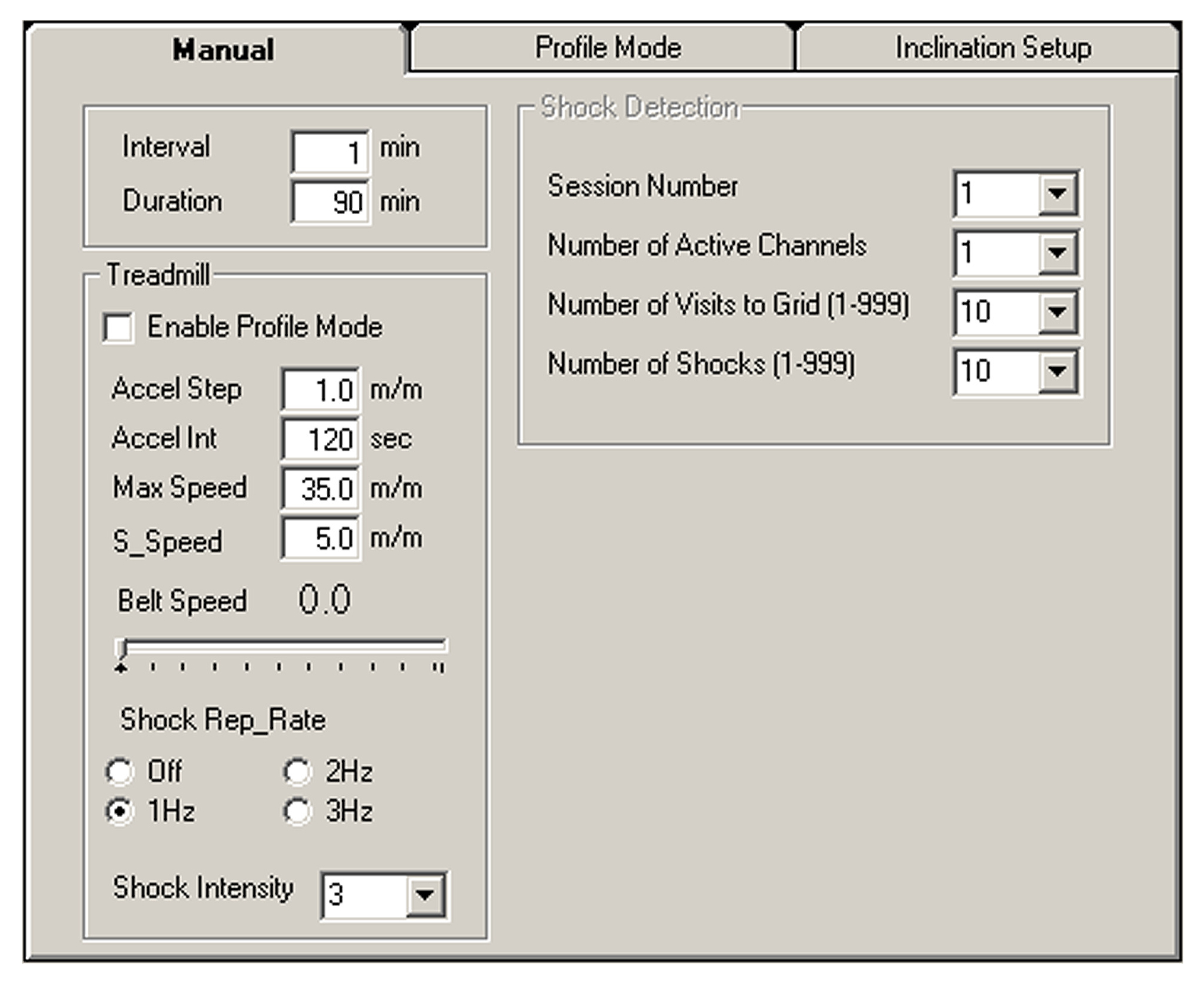This screenshot has height=985, width=1204.
Task: Open Number of Active Channels dropdown
Action: tap(1058, 253)
